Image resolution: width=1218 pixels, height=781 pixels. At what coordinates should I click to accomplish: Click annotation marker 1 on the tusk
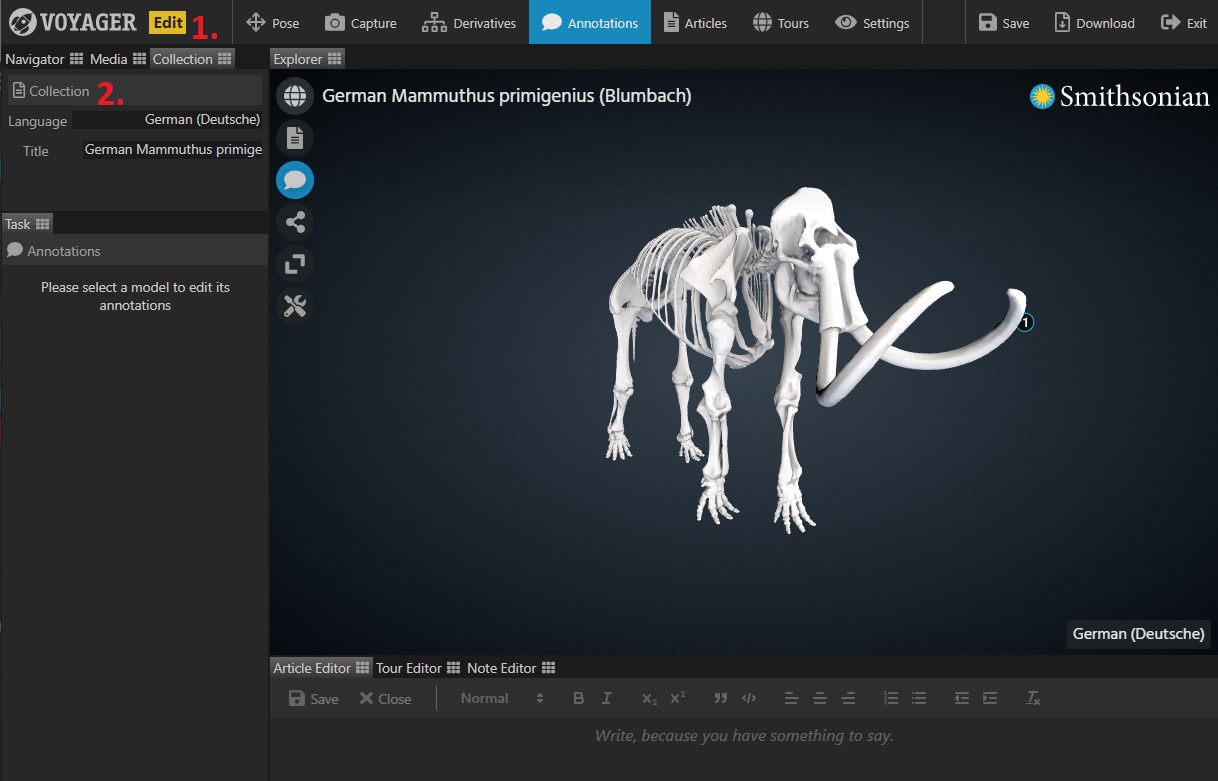pyautogui.click(x=1025, y=323)
